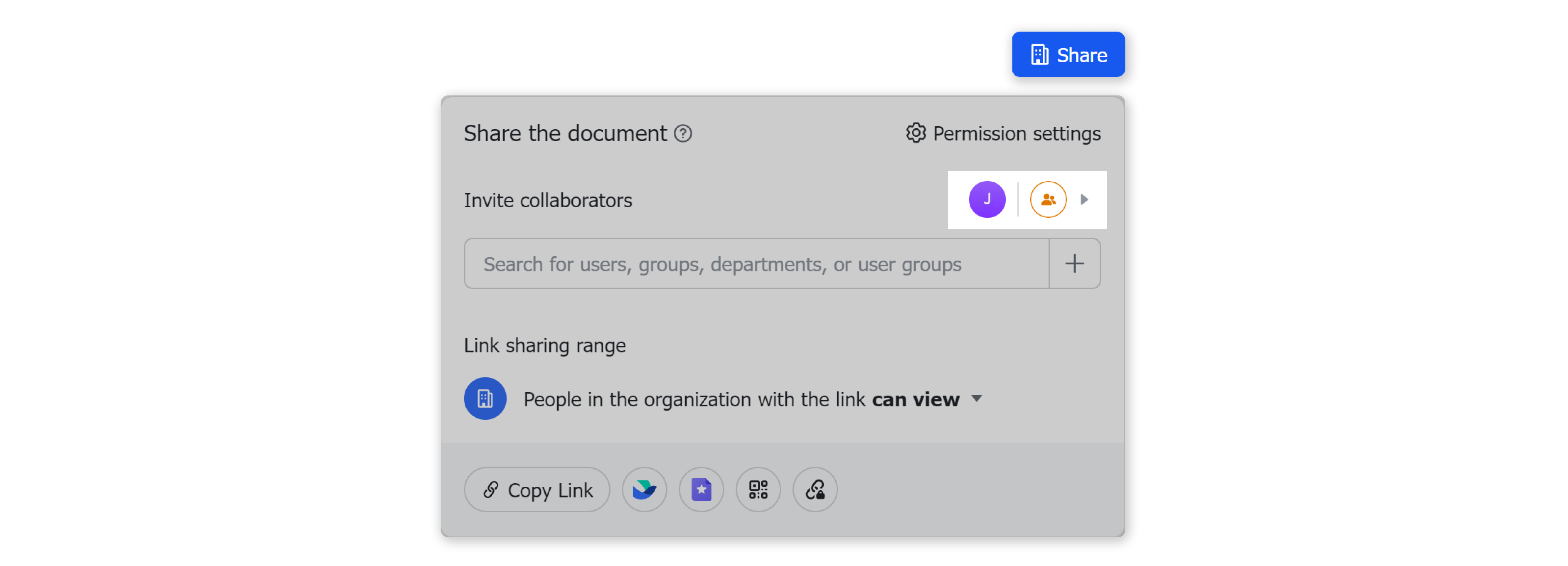Share the document to a Lark chat
Screen dimensions: 1568x566
point(644,489)
